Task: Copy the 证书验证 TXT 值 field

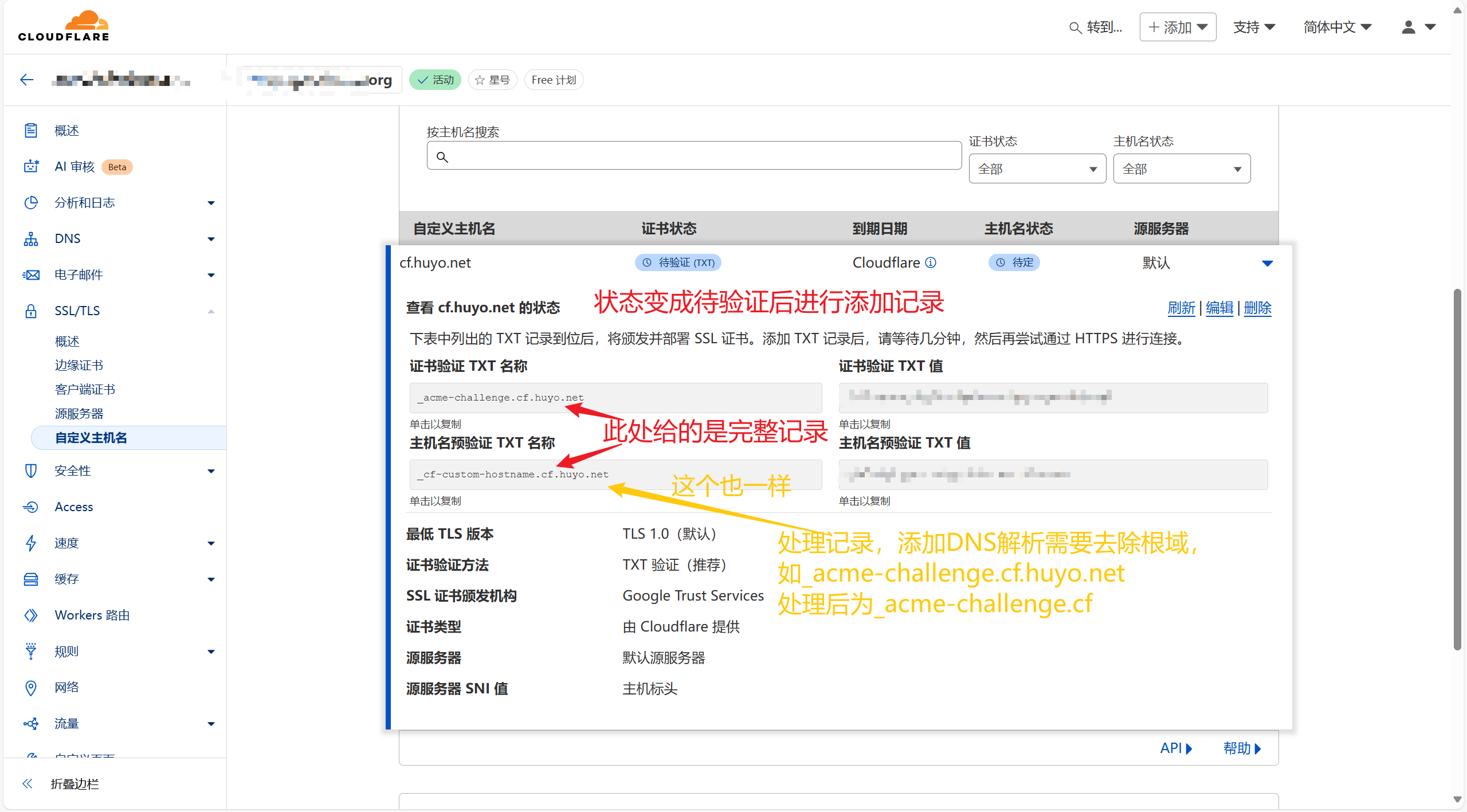Action: [x=1053, y=398]
